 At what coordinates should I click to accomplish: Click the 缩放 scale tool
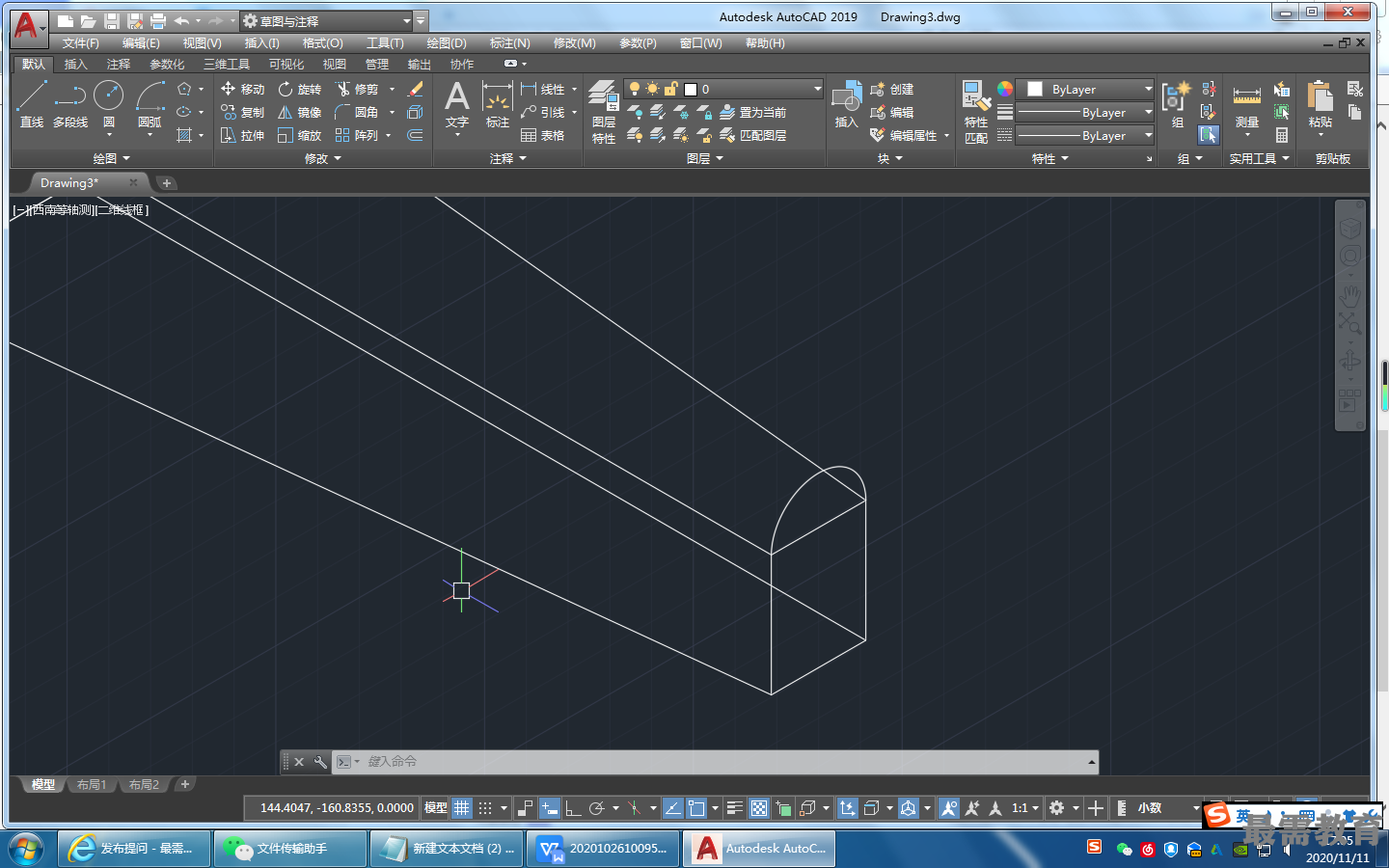pos(300,135)
